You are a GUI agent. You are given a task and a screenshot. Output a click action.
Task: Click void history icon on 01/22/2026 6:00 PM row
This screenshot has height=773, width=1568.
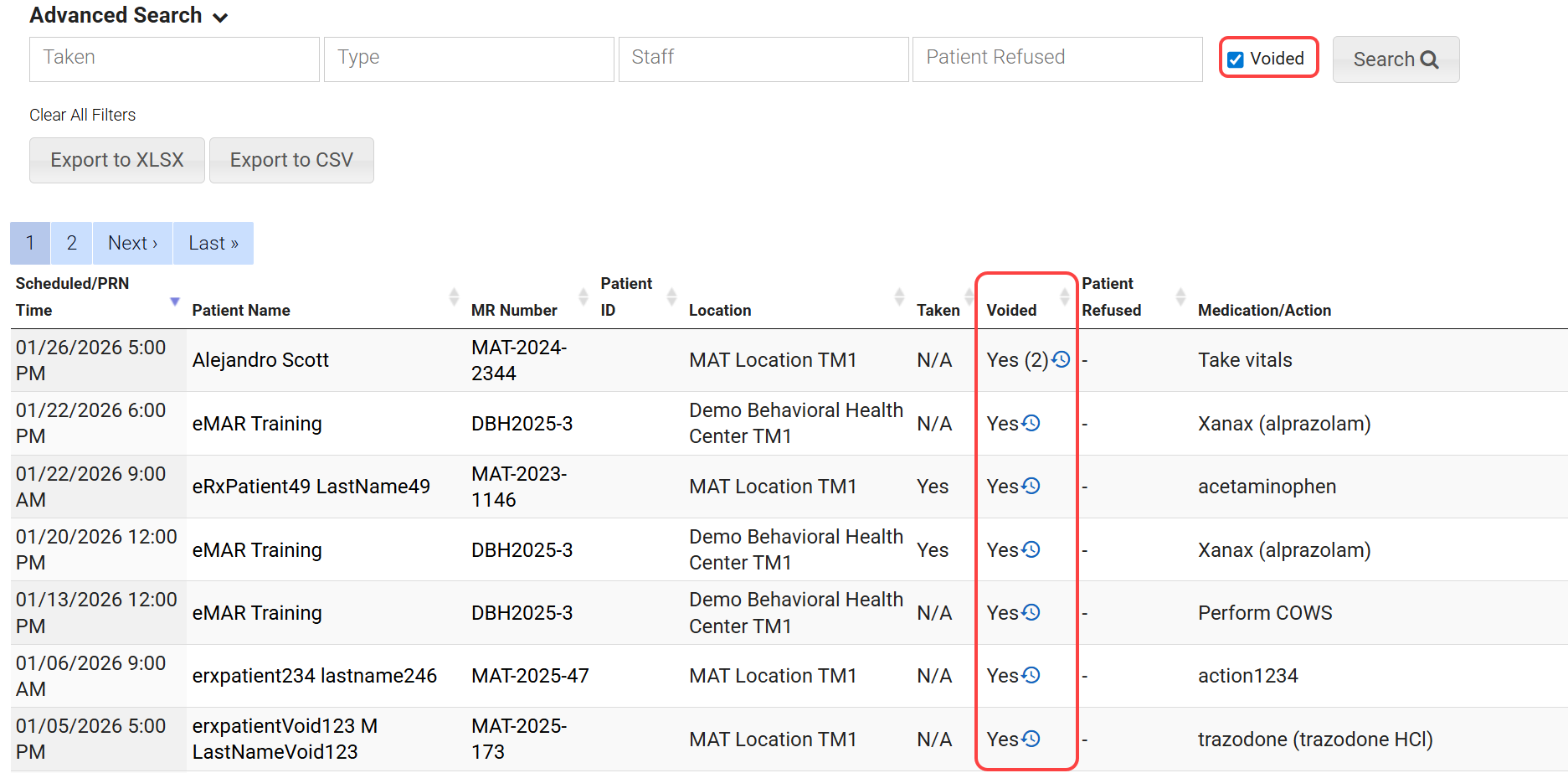click(x=1031, y=423)
